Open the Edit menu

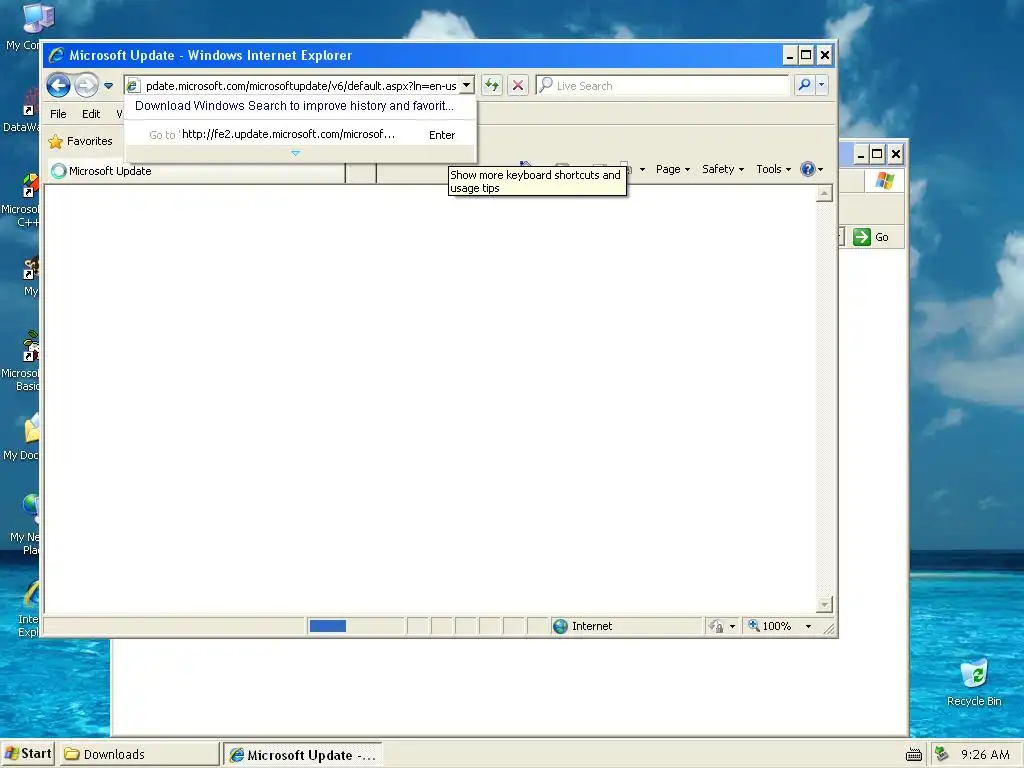pos(91,114)
